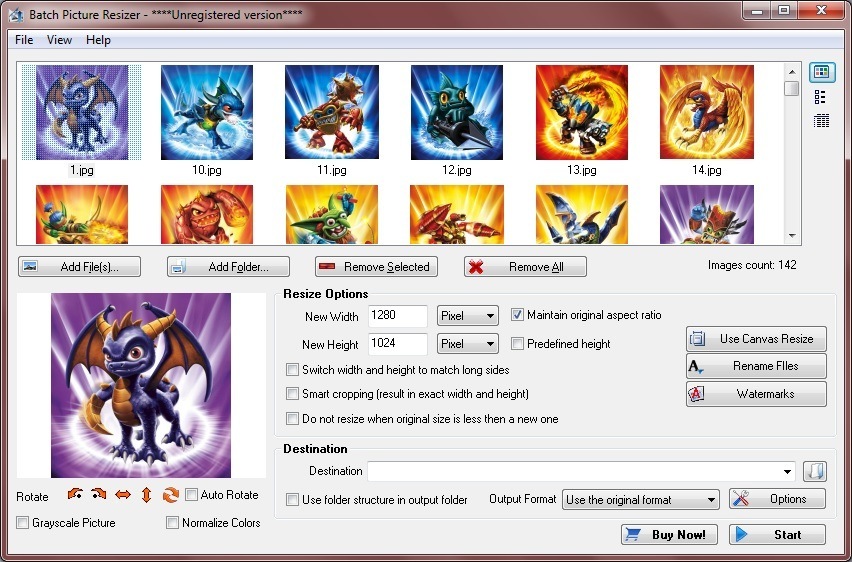Click the thumbnail list scrollbar handle
Viewport: 852px width, 562px height.
click(792, 88)
